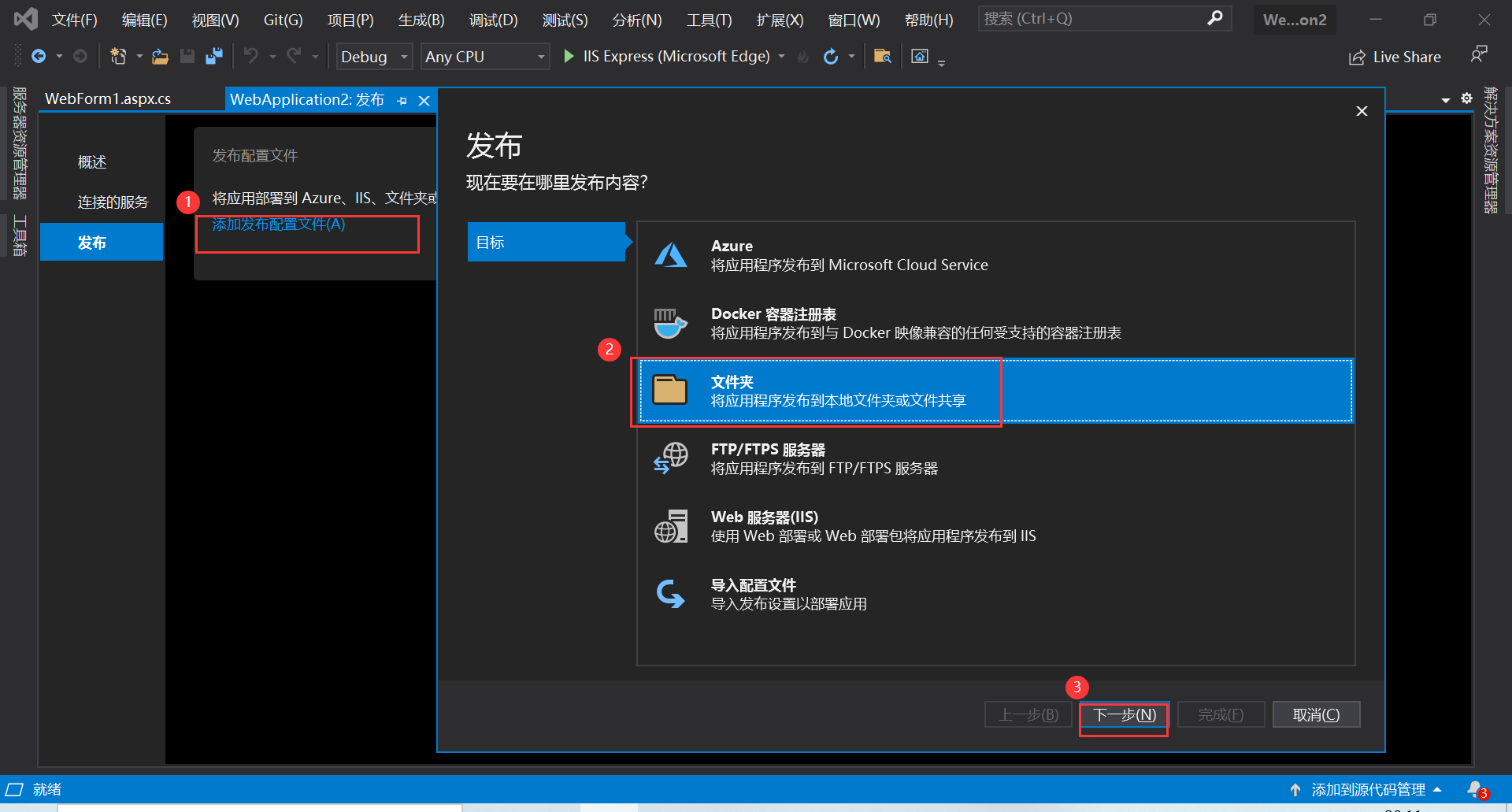Click the Web 服务器(IIS) server icon
Screen dimensions: 1512x812
coord(670,525)
